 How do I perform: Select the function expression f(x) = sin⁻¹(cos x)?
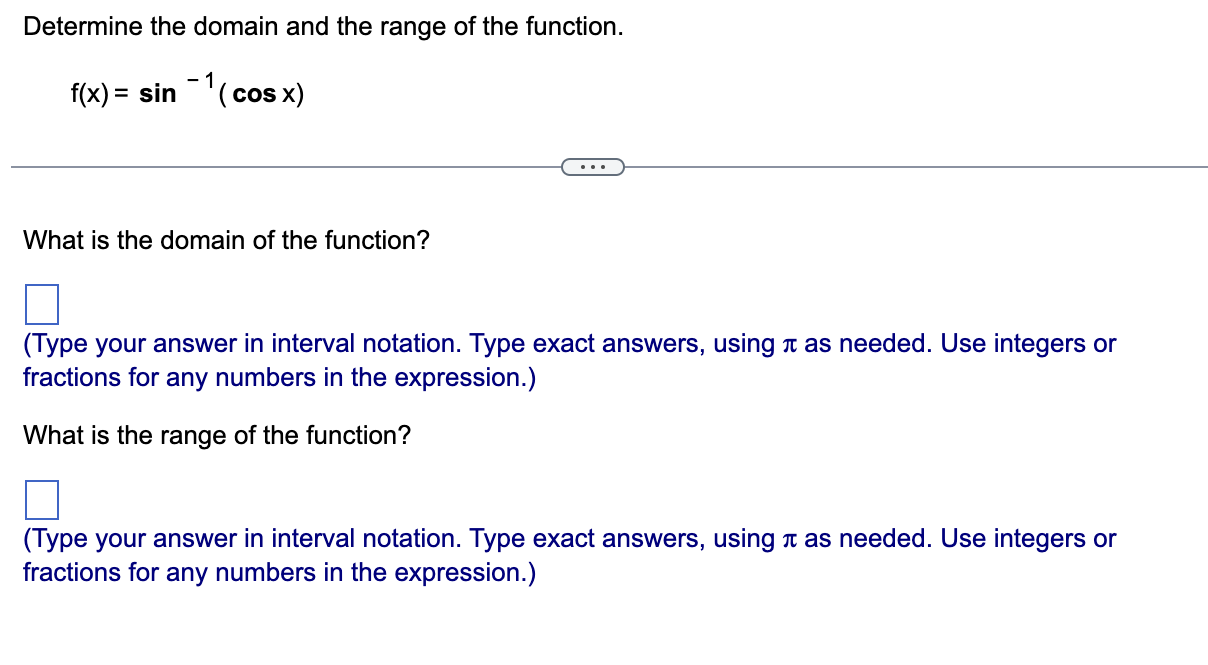tap(185, 90)
